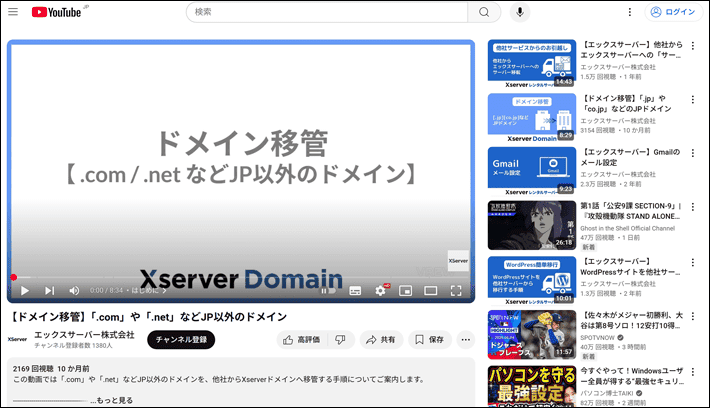
Task: Dislike the video thumbs-down
Action: tap(341, 340)
